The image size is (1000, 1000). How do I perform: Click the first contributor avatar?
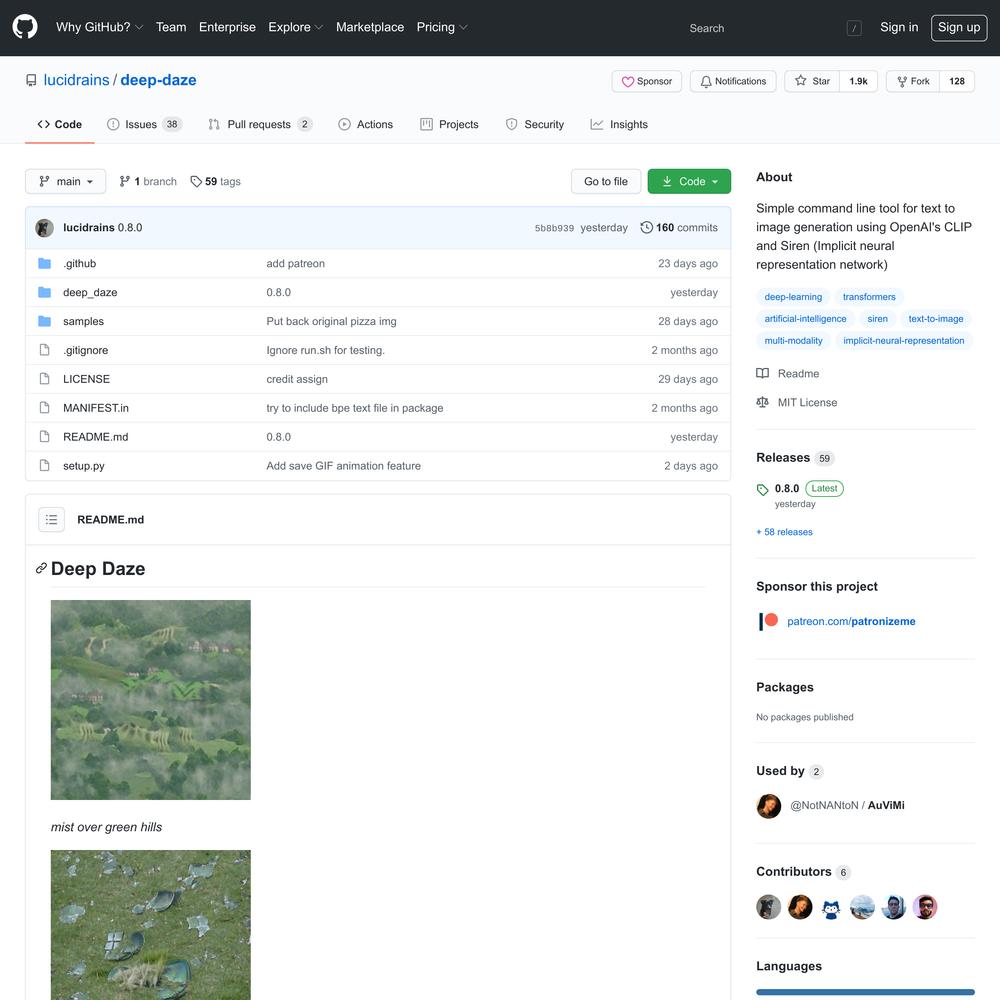click(x=768, y=907)
